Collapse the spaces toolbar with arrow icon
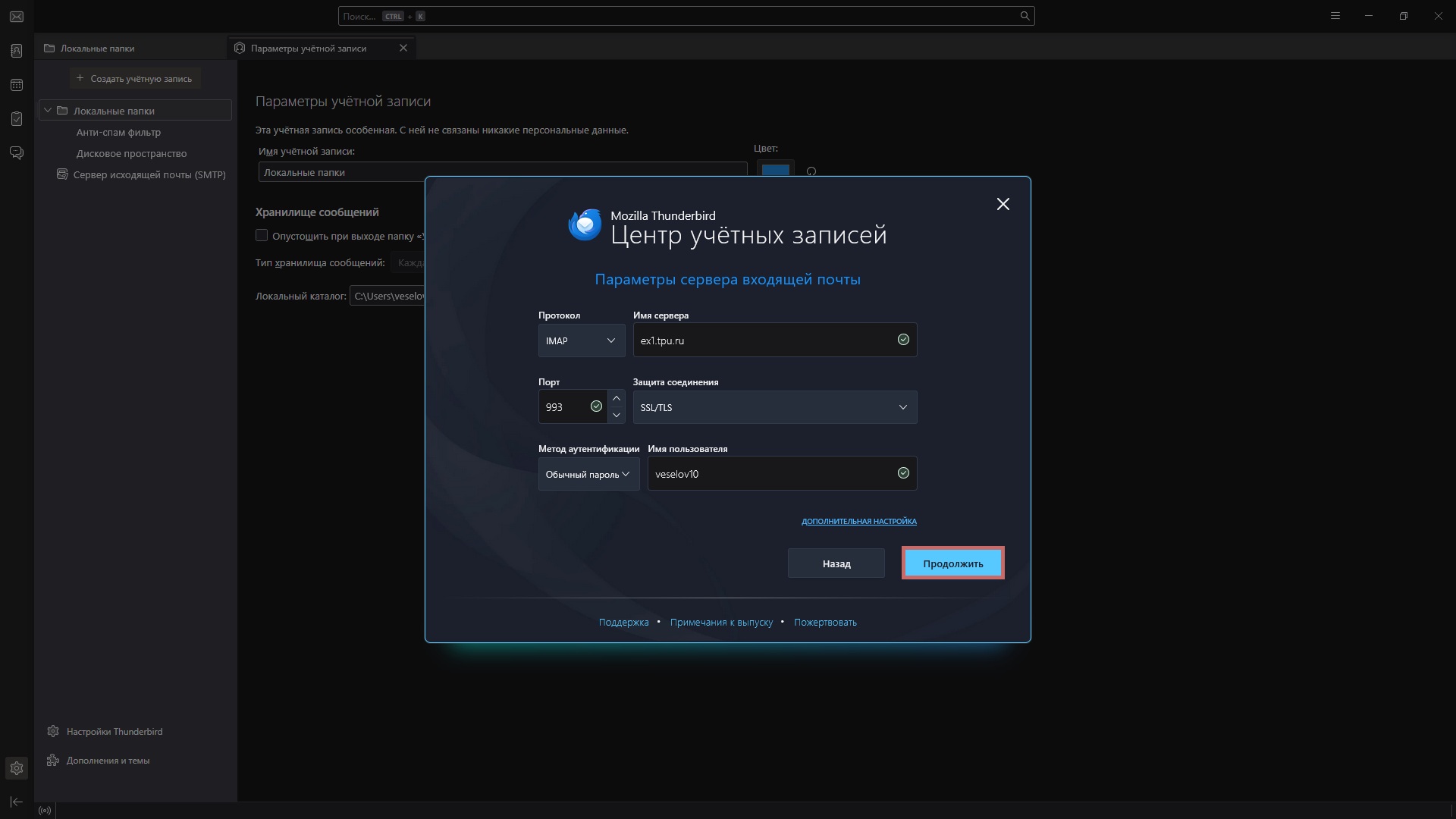The height and width of the screenshot is (819, 1456). [17, 802]
